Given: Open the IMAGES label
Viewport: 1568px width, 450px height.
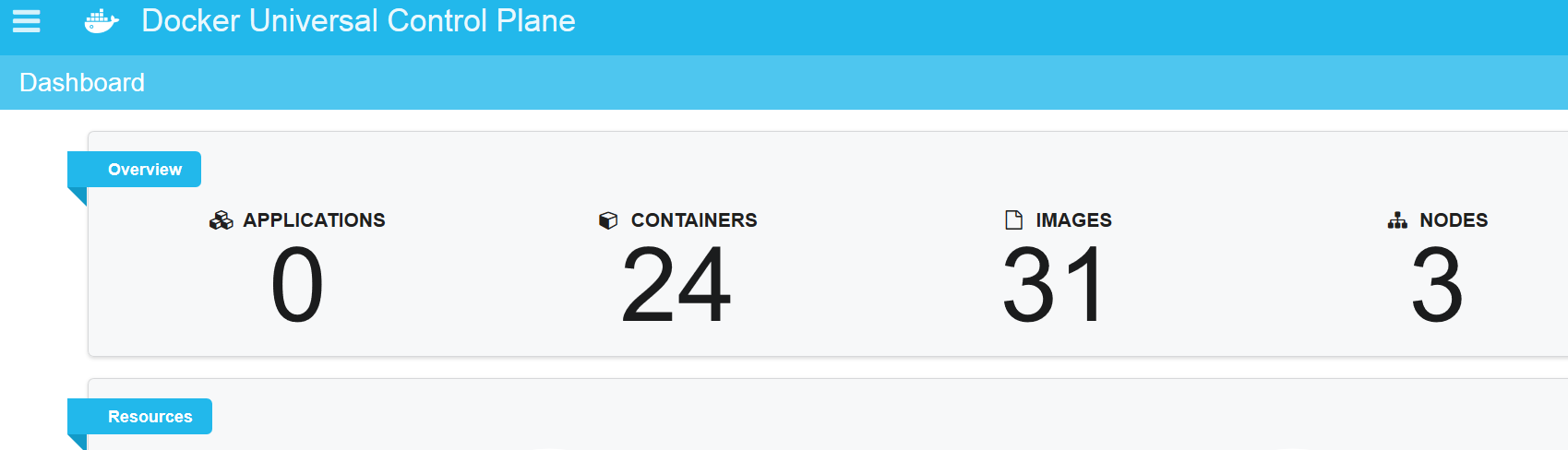Looking at the screenshot, I should click(x=1073, y=220).
